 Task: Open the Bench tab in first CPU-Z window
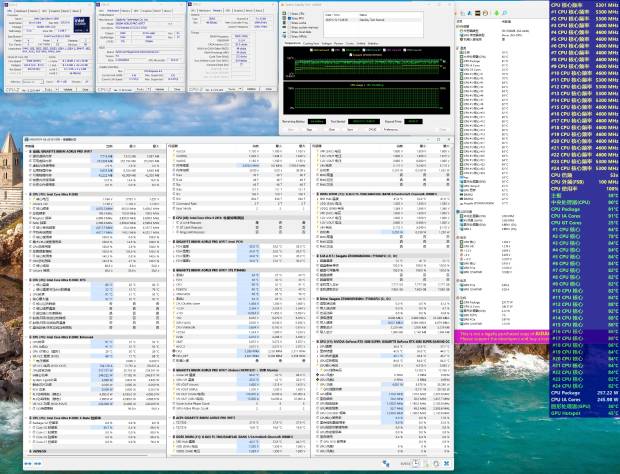[65, 11]
